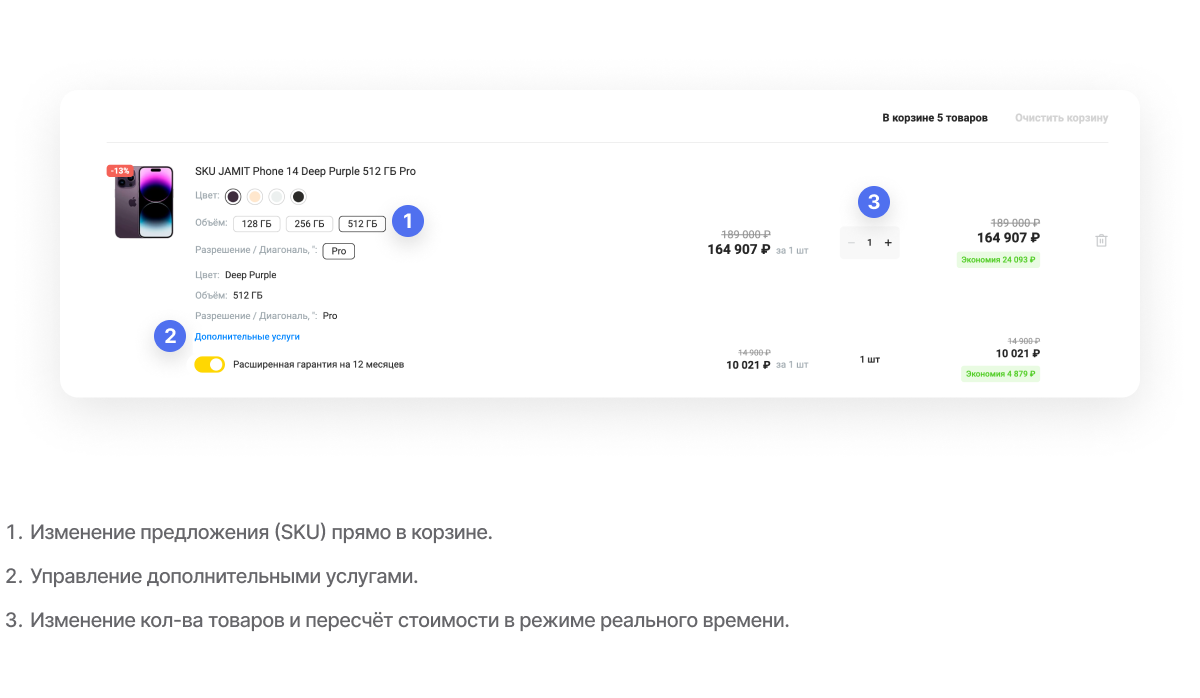Click the '1 шт' quantity text for warranty

pos(870,359)
